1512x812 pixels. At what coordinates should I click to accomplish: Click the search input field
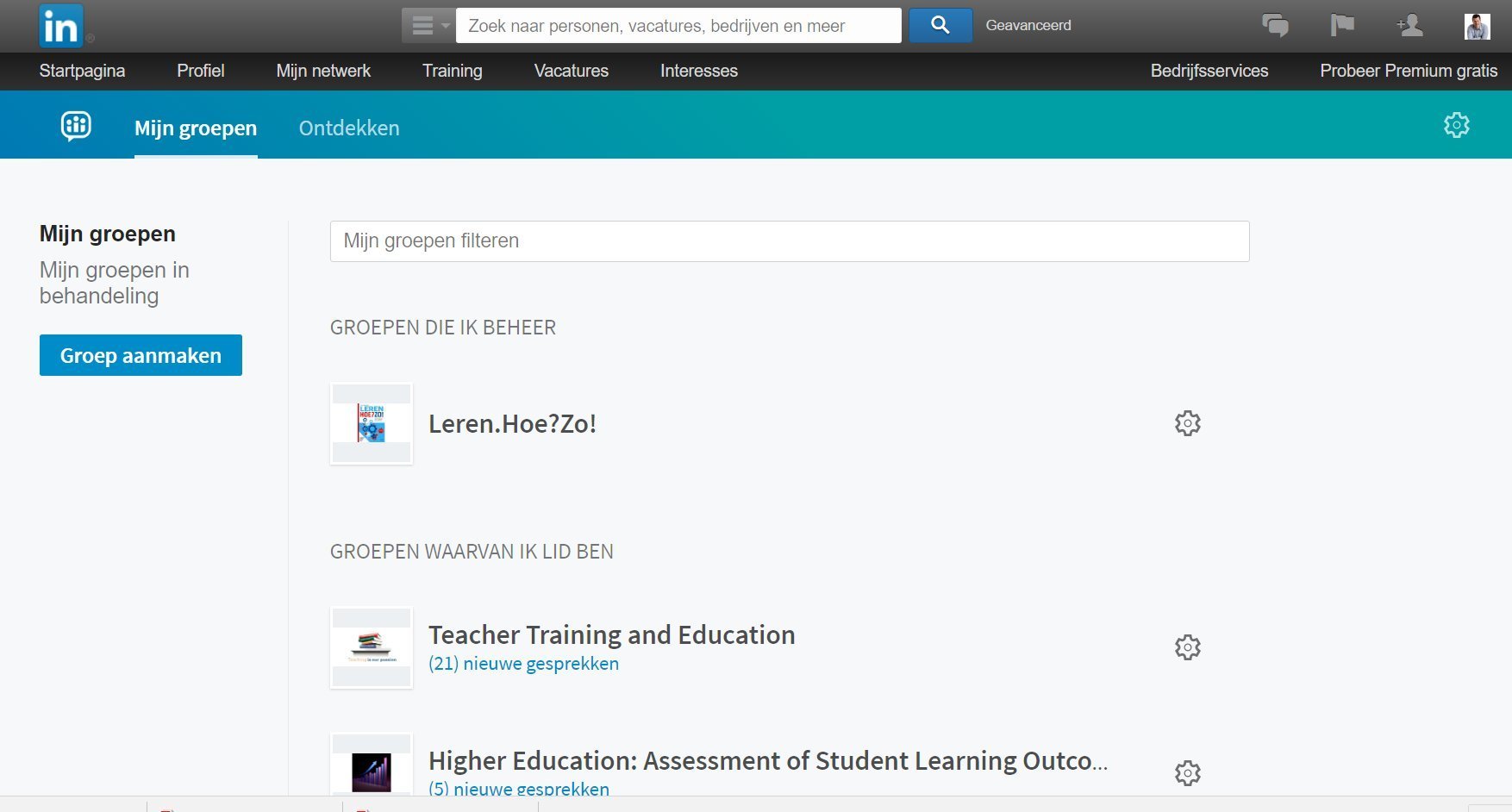pyautogui.click(x=678, y=26)
